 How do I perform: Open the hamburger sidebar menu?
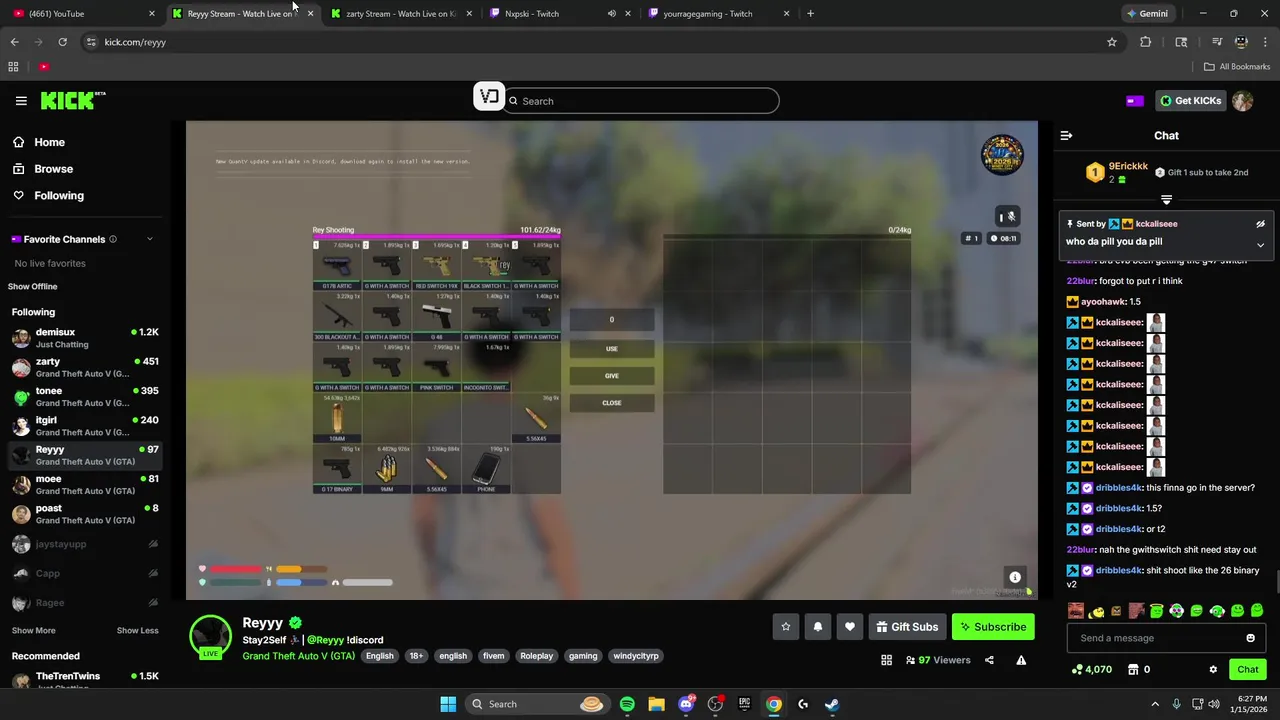point(21,101)
